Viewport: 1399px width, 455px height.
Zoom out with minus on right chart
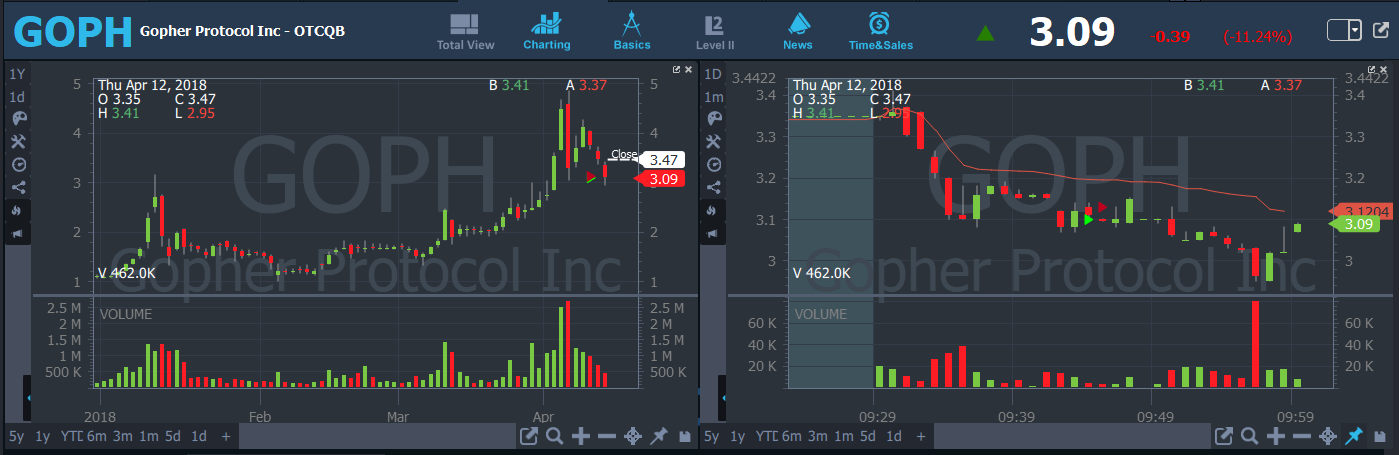[1302, 437]
